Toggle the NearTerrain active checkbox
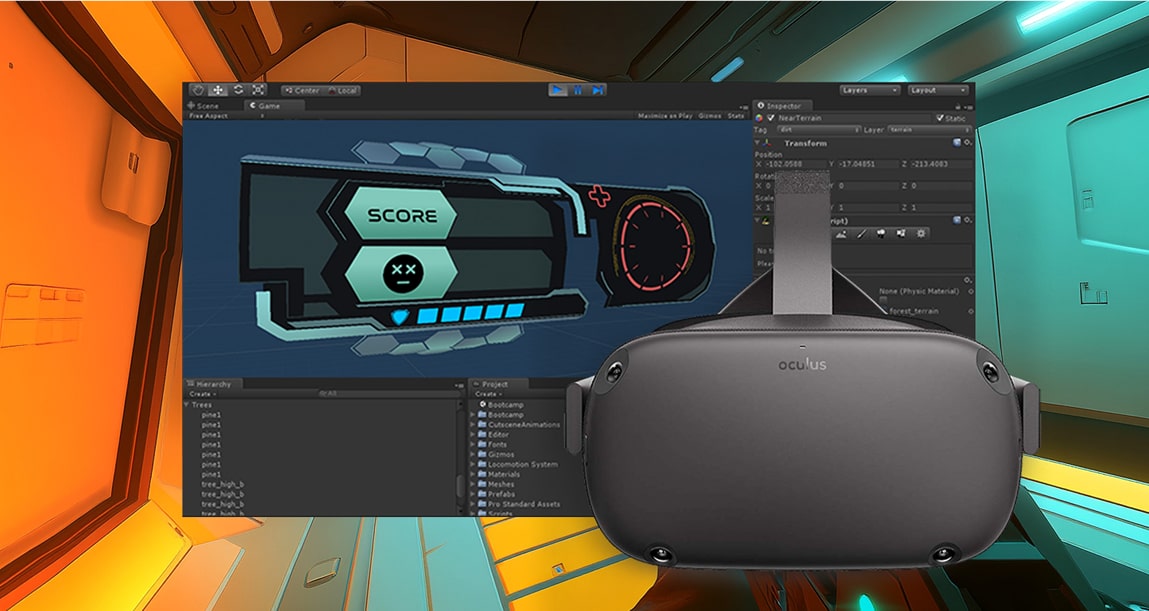The width and height of the screenshot is (1149, 611). click(771, 118)
